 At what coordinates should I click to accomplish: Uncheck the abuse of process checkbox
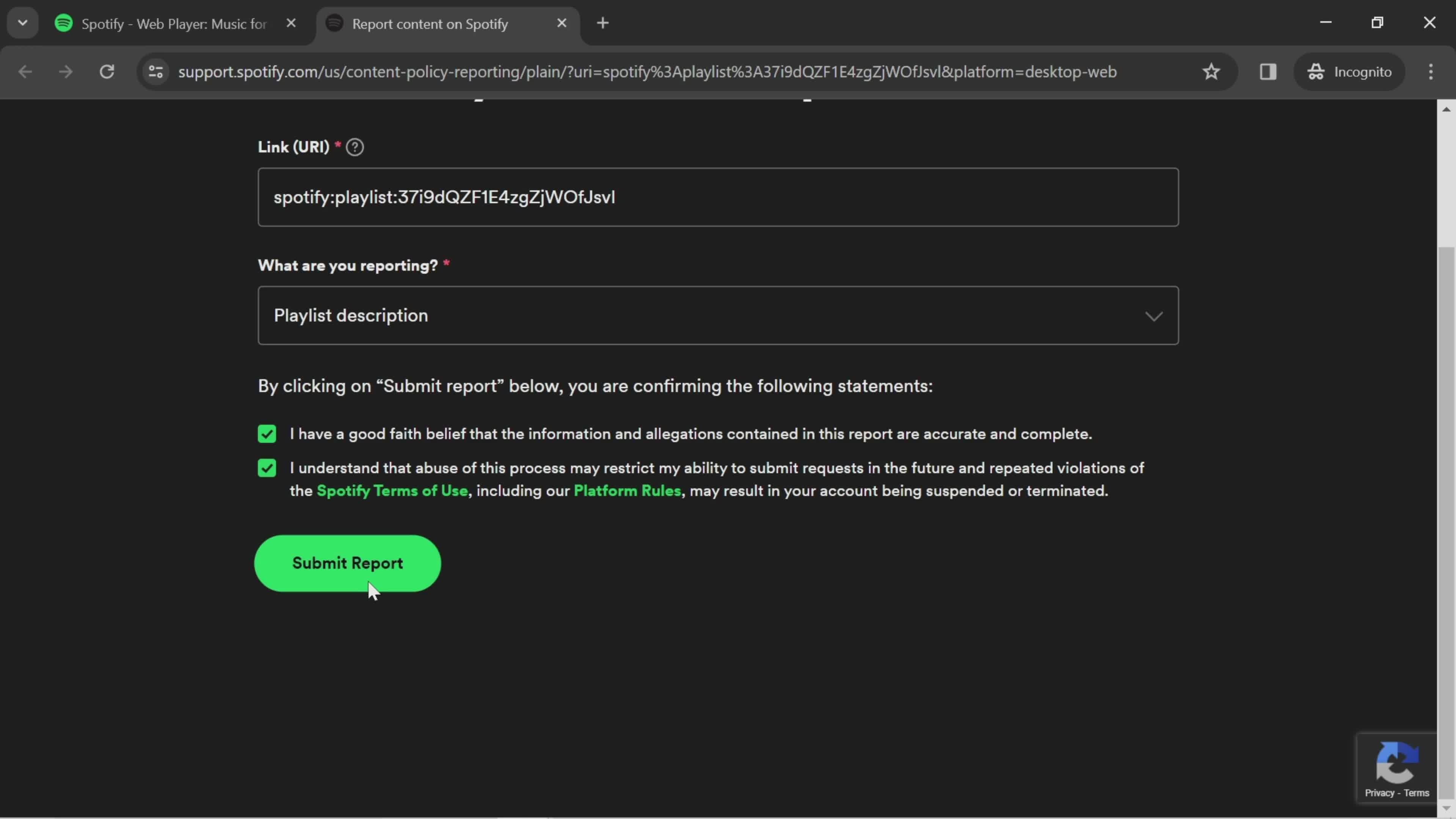click(x=267, y=468)
